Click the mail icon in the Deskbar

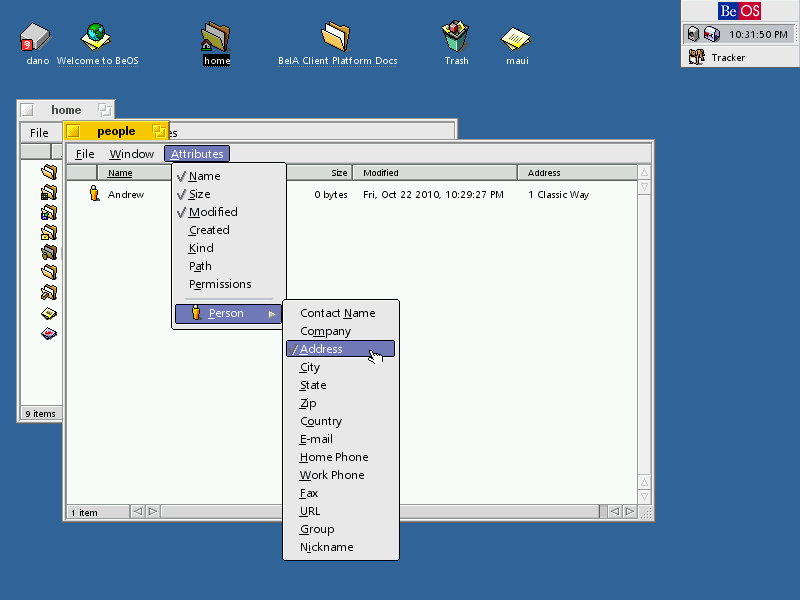(712, 34)
